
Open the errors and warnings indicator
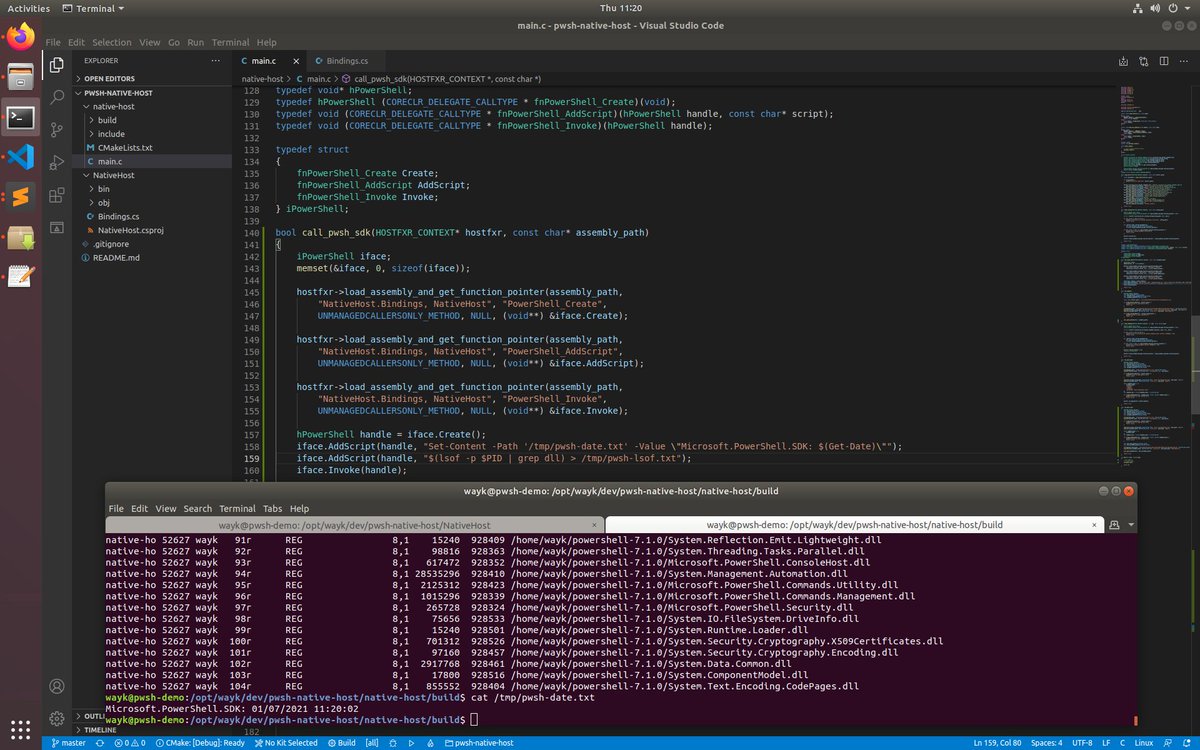(x=128, y=743)
